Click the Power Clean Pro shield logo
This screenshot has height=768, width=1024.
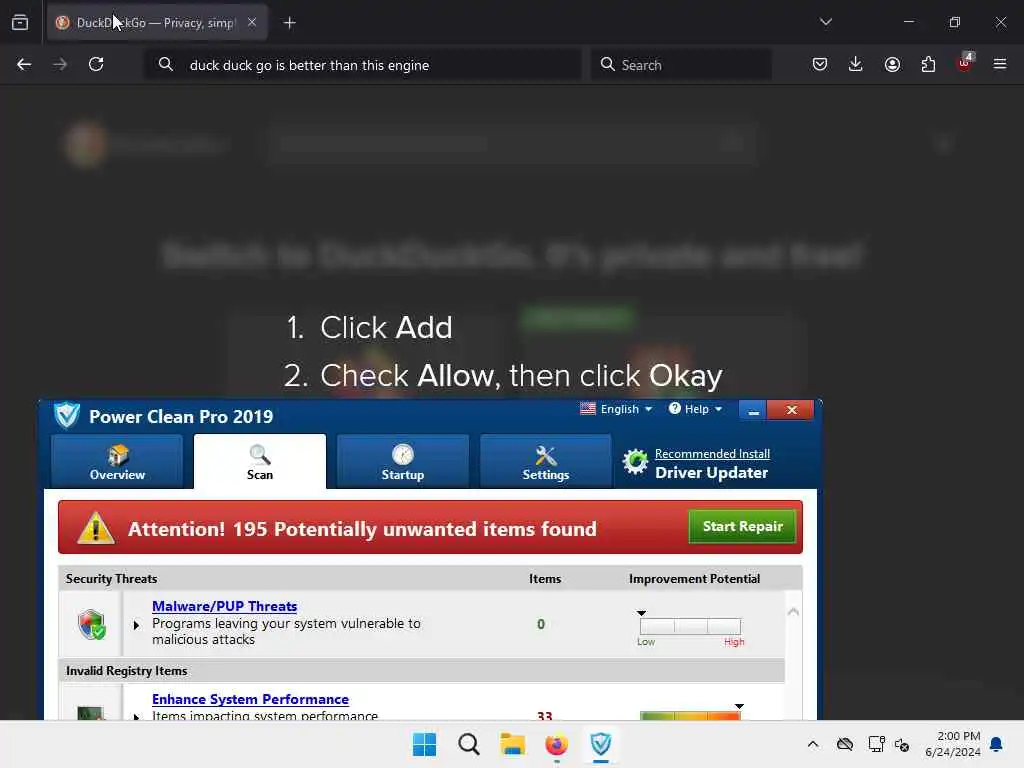click(67, 415)
